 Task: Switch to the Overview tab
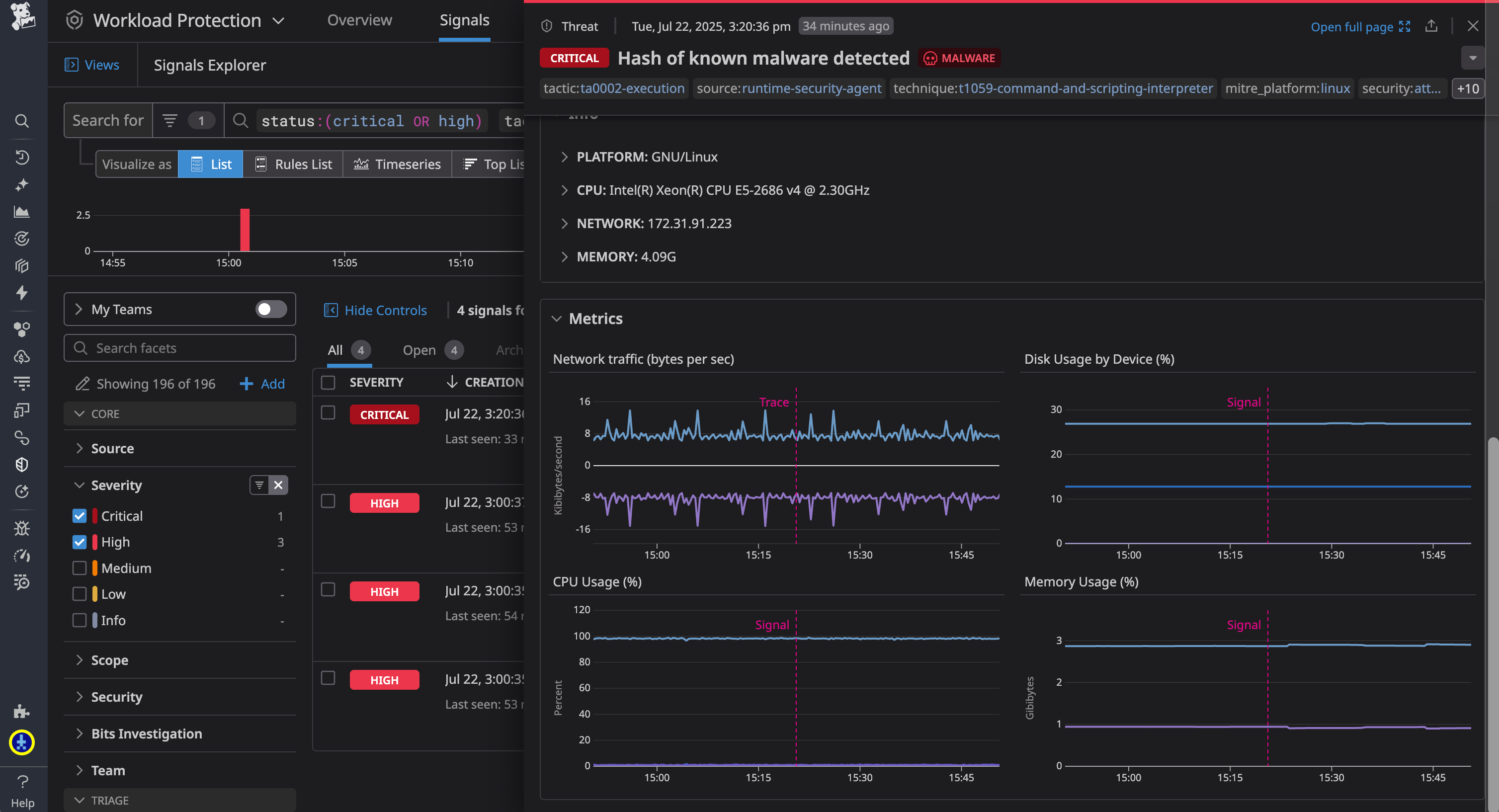pos(359,19)
